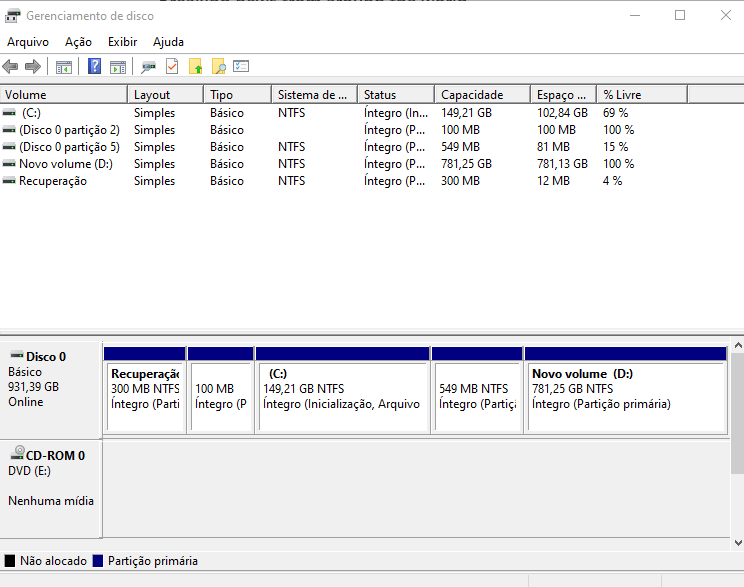Click the drive icon beside Disco 0 partição 2
The height and width of the screenshot is (587, 744).
[x=9, y=130]
